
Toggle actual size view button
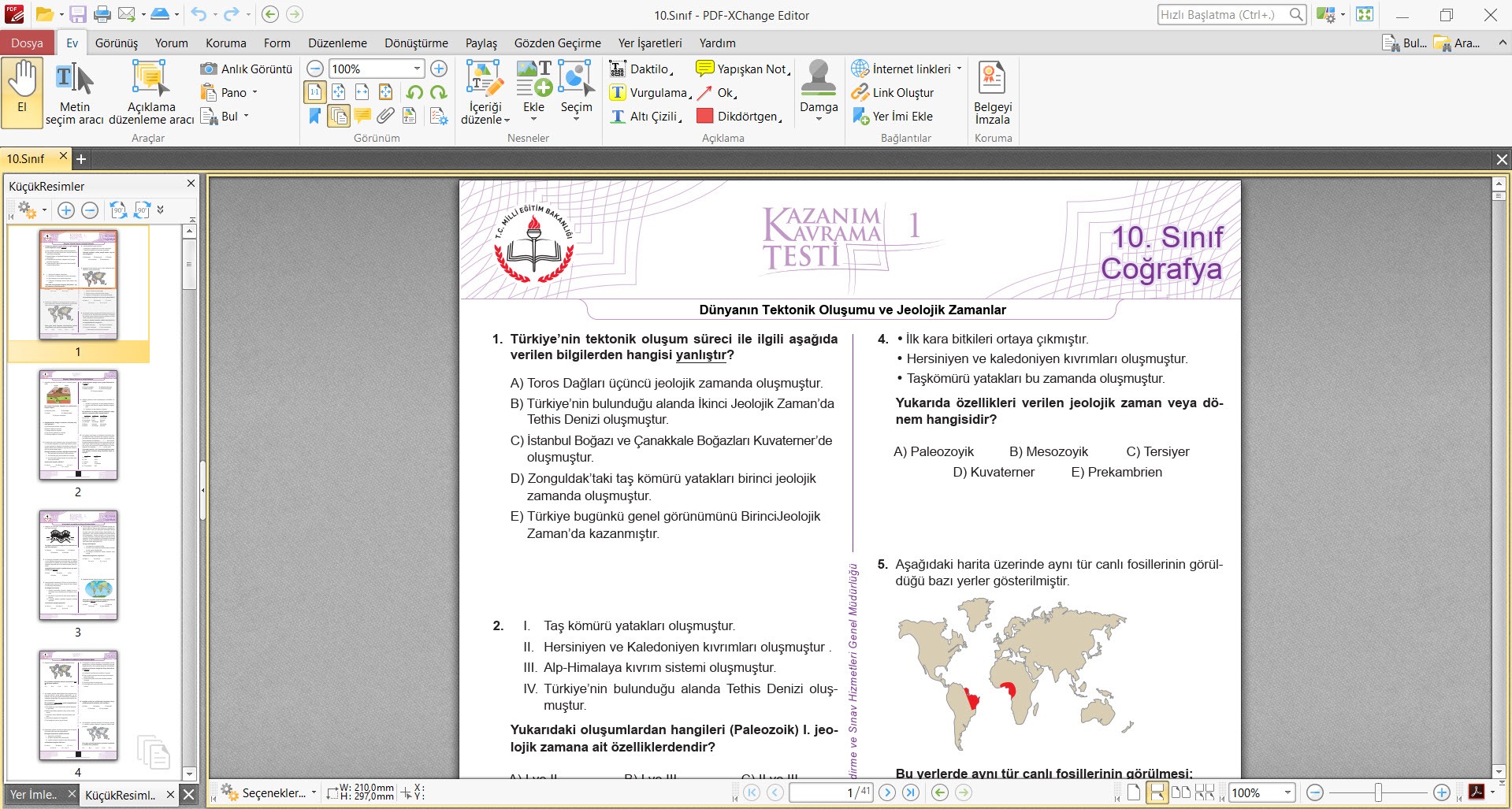314,92
